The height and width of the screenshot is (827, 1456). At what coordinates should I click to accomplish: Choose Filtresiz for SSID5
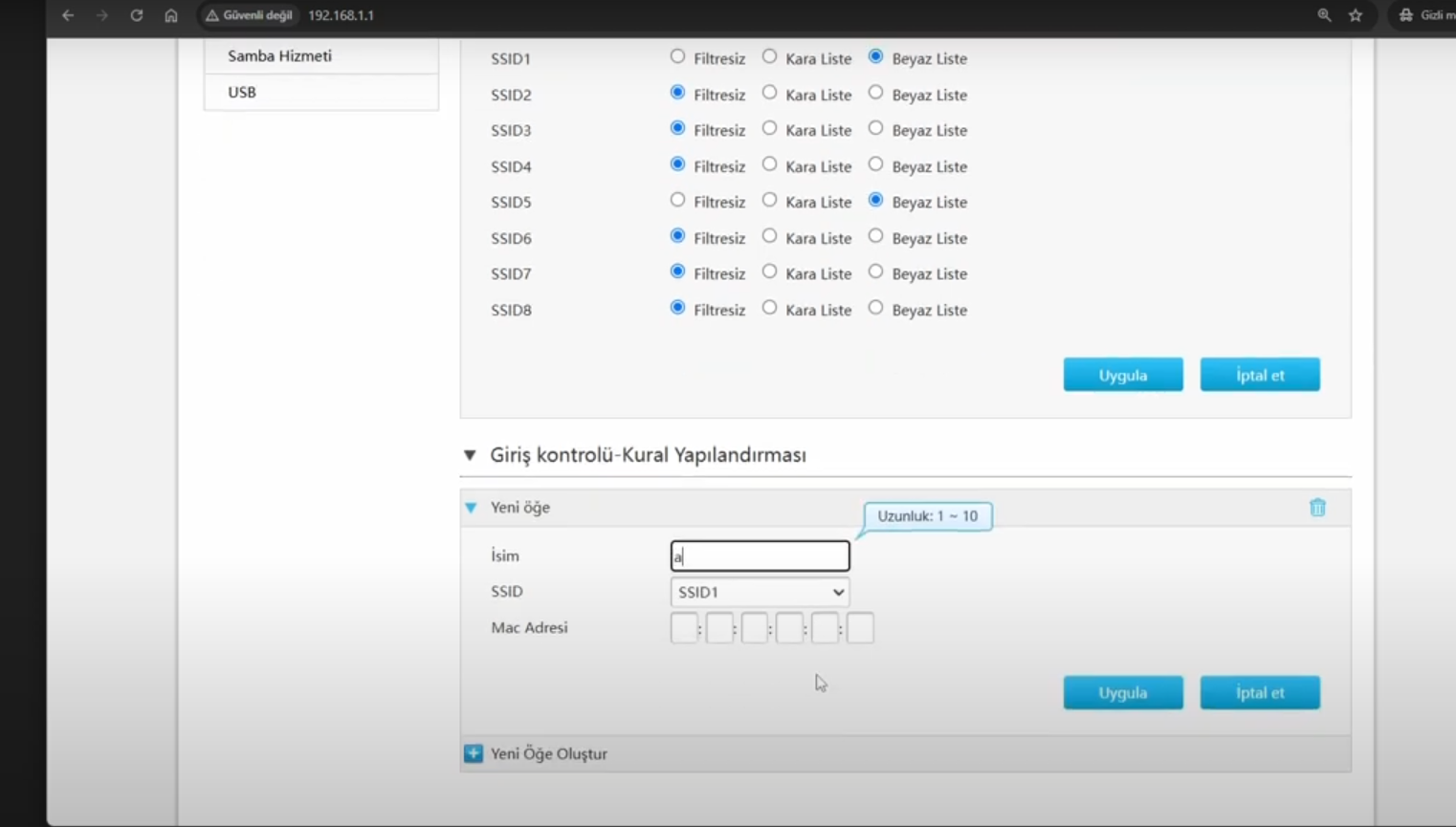click(x=677, y=201)
